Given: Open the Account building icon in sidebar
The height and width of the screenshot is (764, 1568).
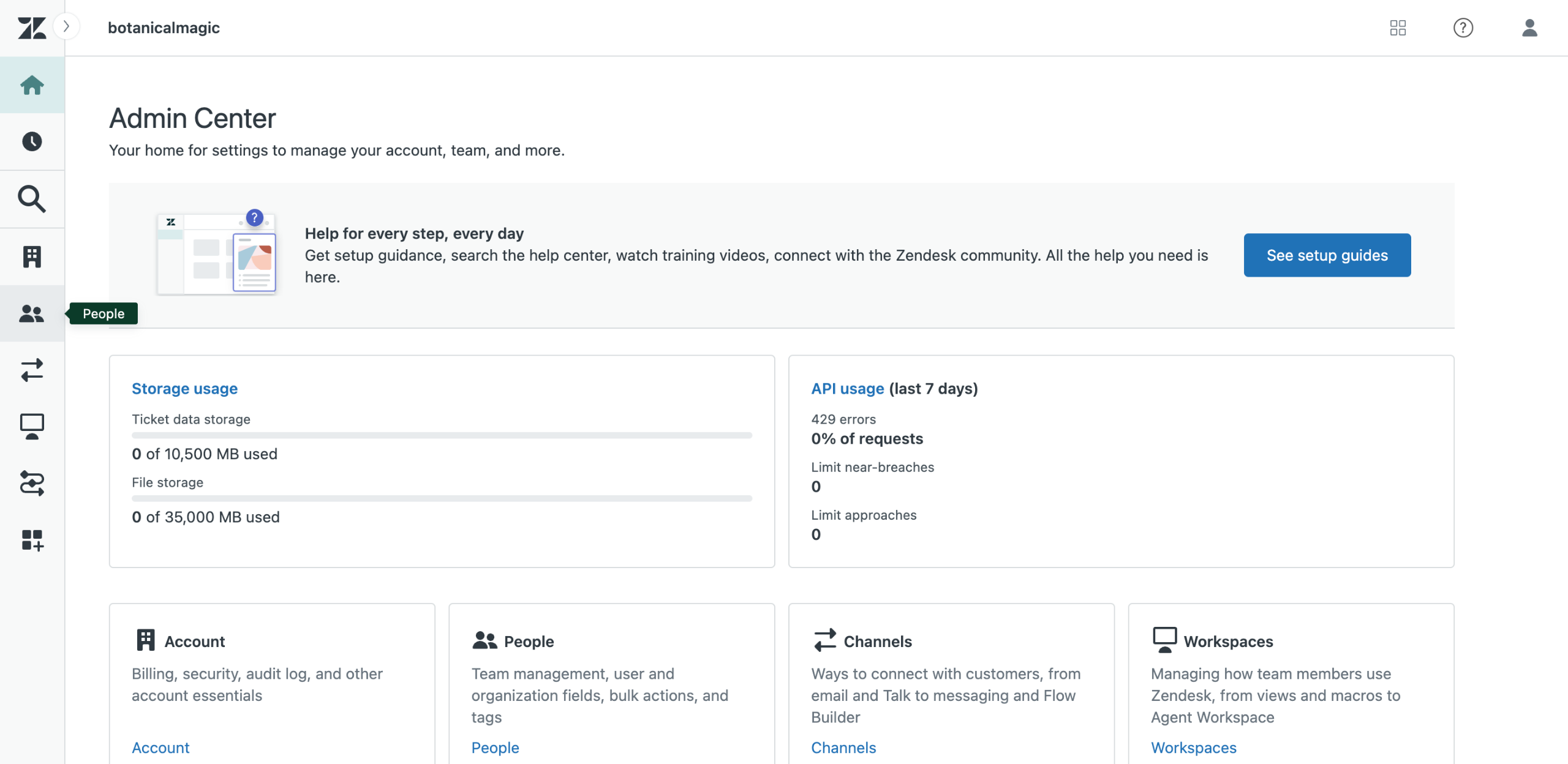Looking at the screenshot, I should point(32,257).
